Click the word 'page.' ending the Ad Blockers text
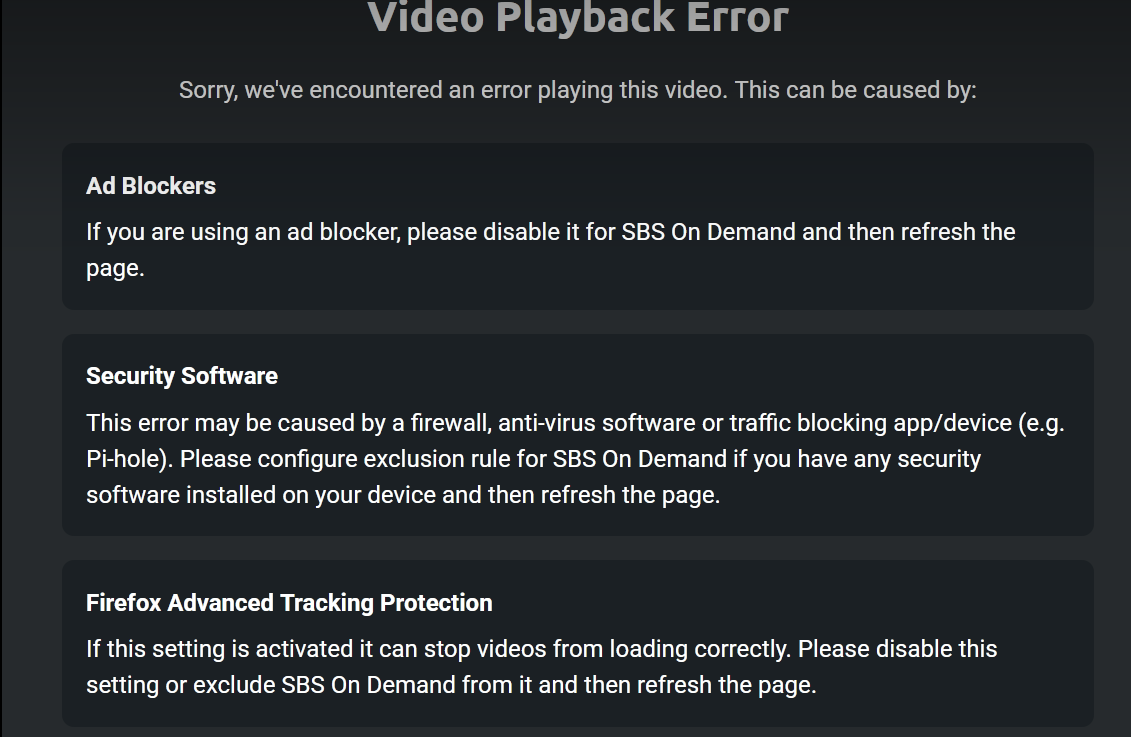The image size is (1131, 737). click(115, 268)
